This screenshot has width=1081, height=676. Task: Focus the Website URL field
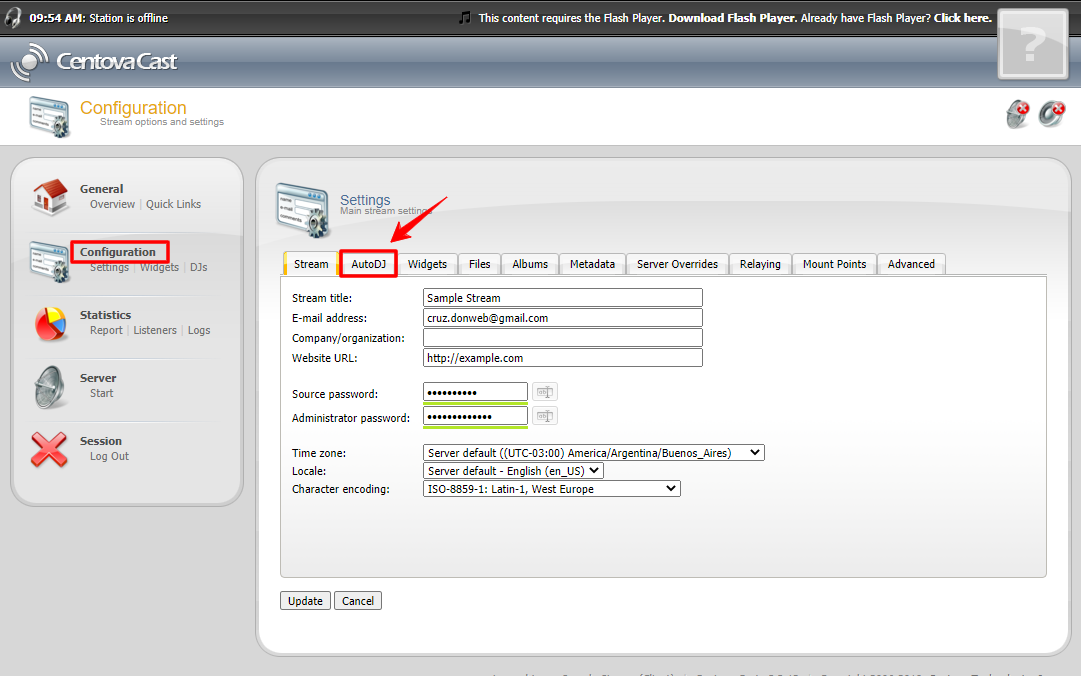pyautogui.click(x=563, y=358)
